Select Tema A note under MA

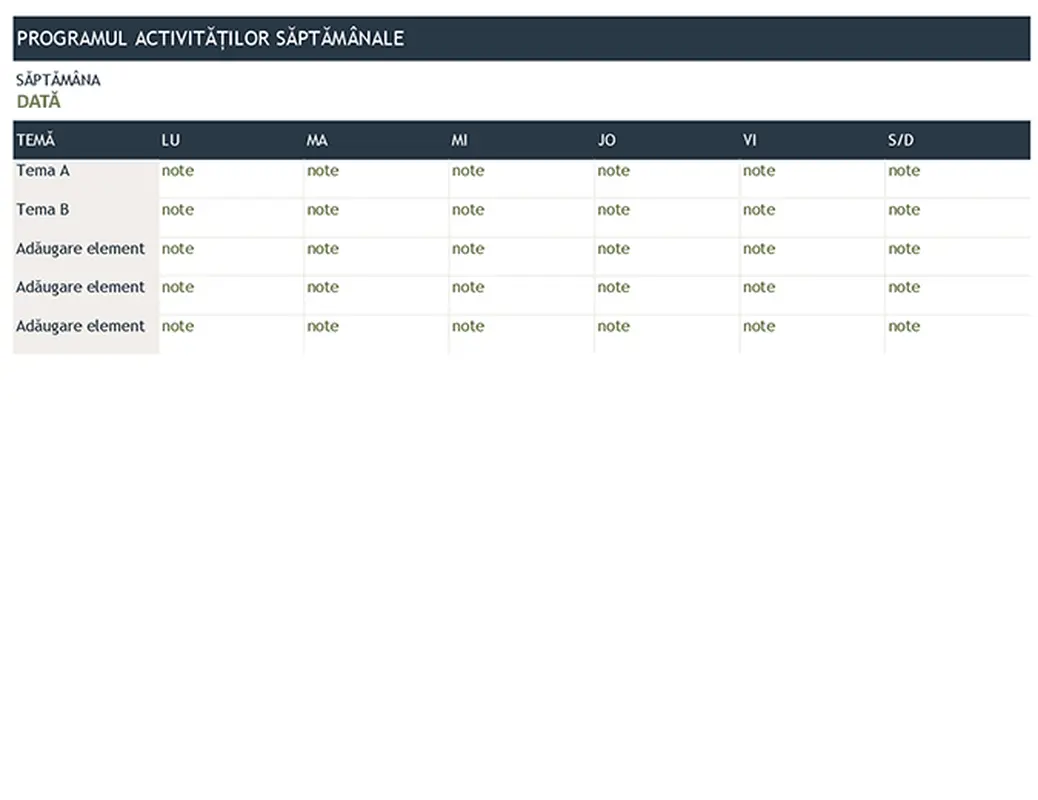click(323, 171)
